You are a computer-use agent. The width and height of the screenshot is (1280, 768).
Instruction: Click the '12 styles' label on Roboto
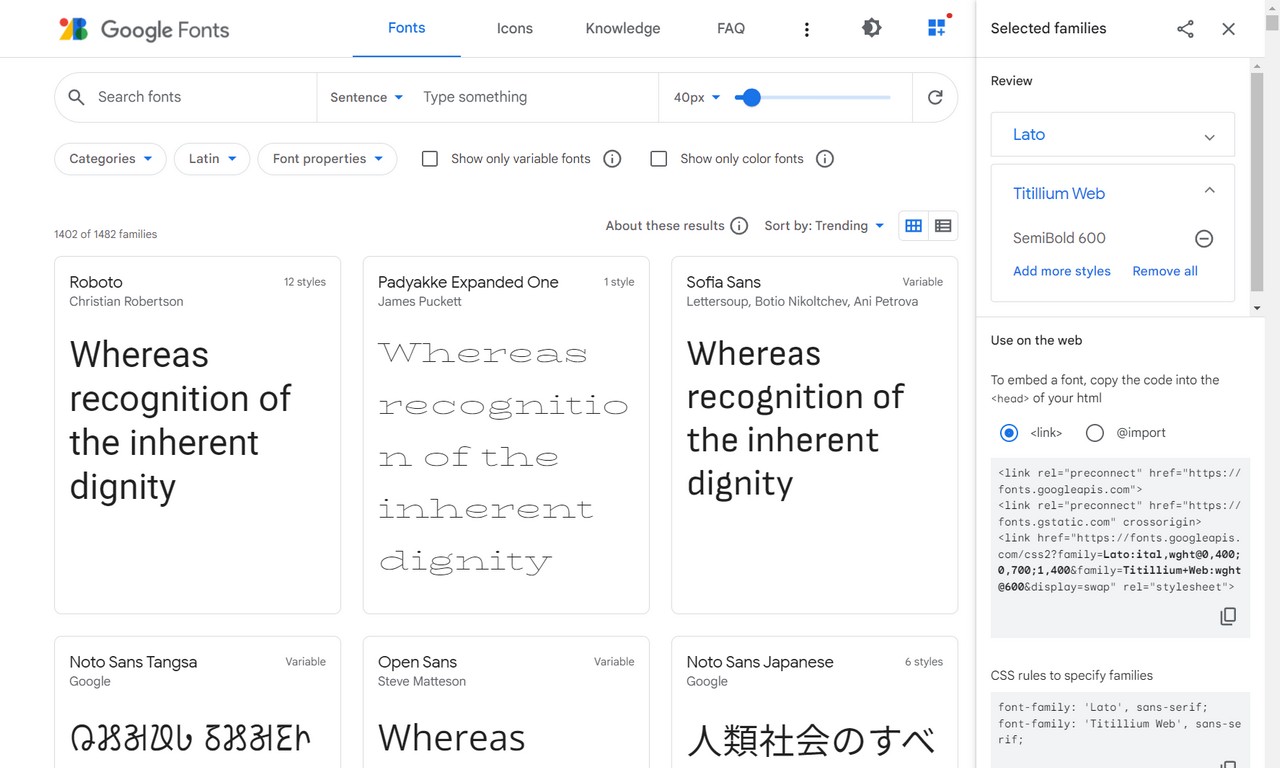(x=305, y=282)
